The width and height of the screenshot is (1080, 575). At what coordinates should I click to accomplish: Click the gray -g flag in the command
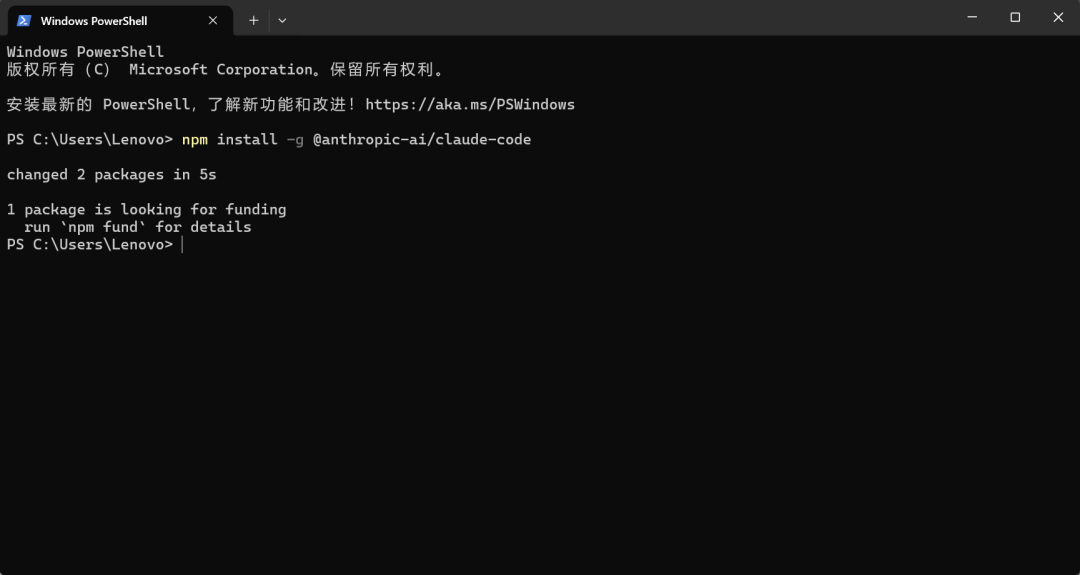click(295, 140)
